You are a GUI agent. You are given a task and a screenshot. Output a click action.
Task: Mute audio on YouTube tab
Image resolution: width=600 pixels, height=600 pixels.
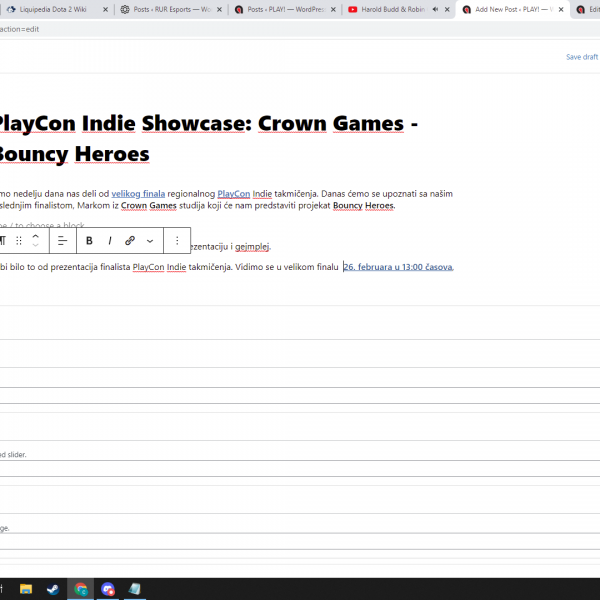[x=435, y=10]
